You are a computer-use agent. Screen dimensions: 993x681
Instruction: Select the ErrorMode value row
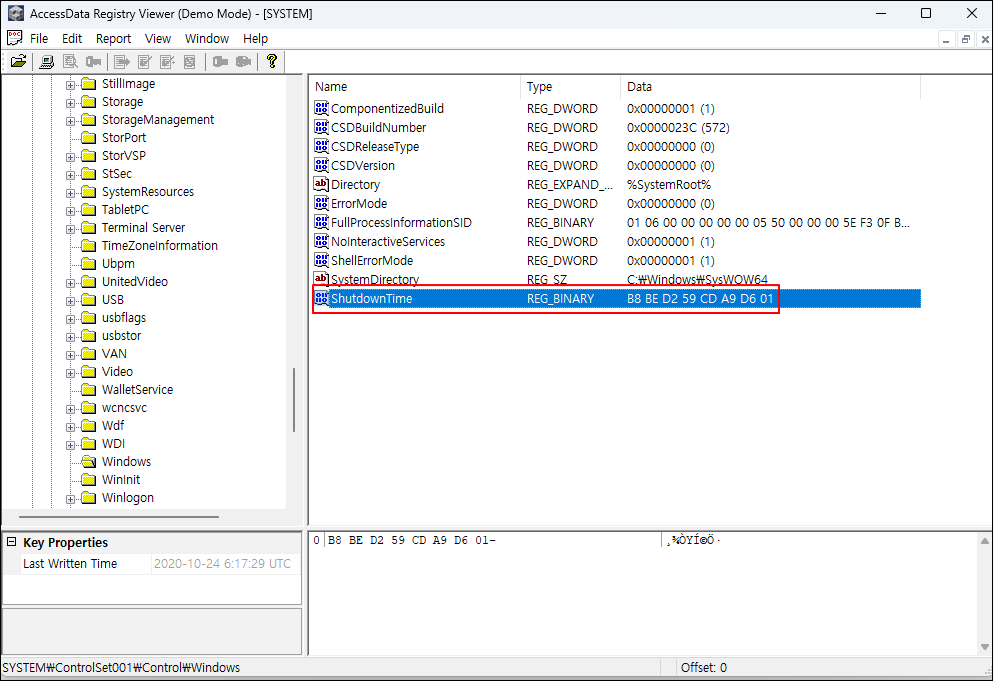pos(616,203)
